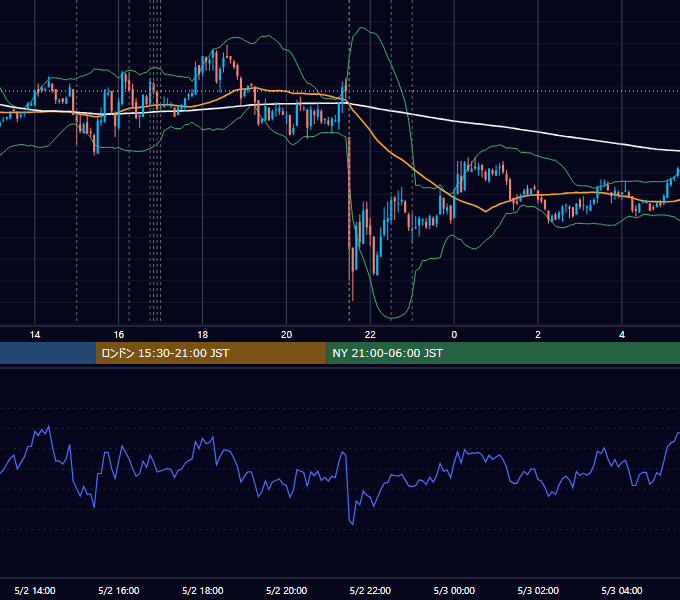Click the London 15:30-21:00 JST session bar

point(211,353)
